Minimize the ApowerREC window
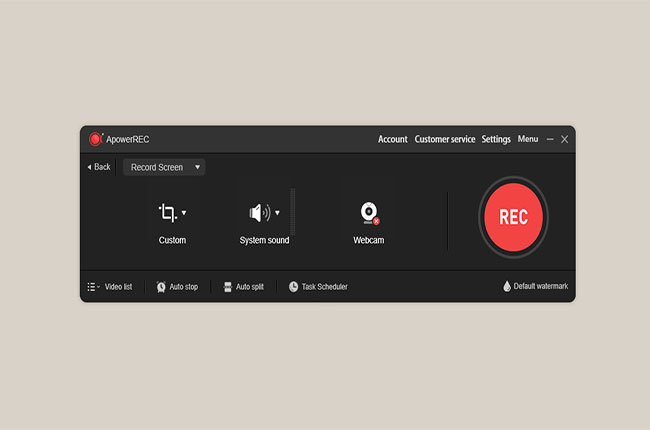 pyautogui.click(x=550, y=139)
